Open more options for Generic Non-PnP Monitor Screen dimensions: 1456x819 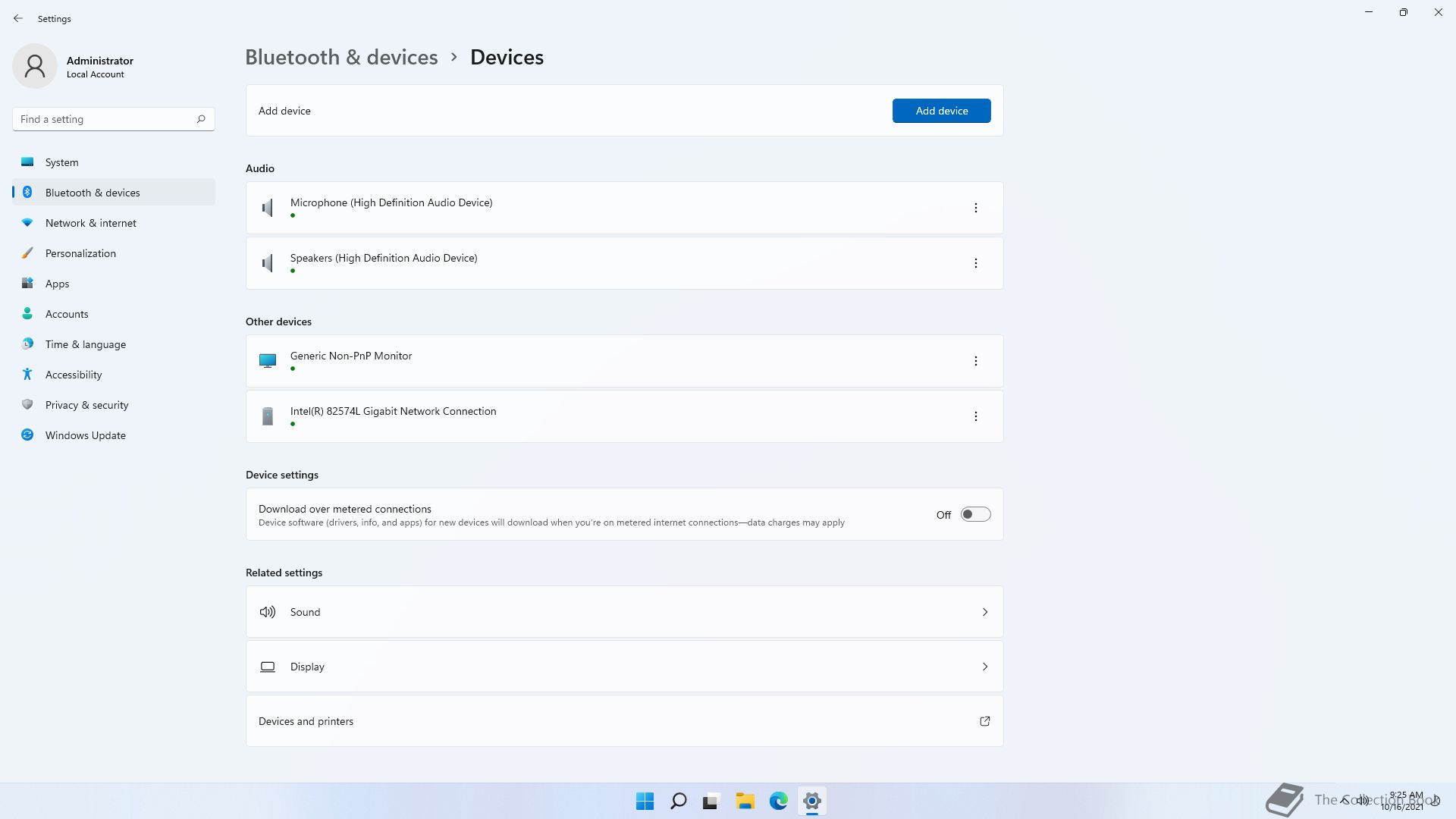click(975, 361)
